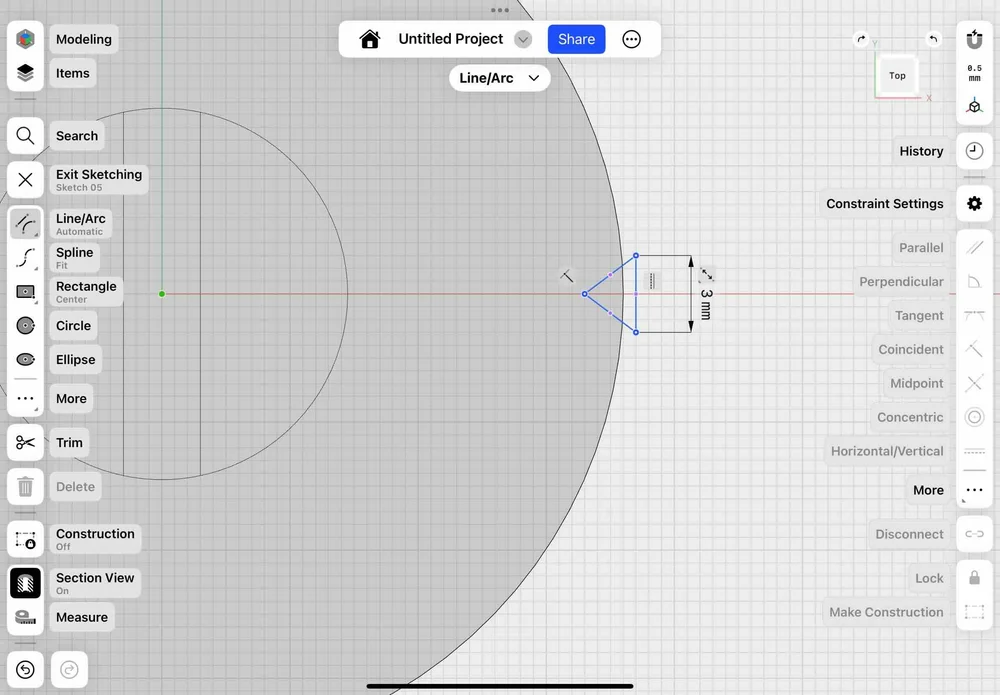Screen dimensions: 1000x695
Task: Click the Top face of view cube
Action: coord(897,76)
